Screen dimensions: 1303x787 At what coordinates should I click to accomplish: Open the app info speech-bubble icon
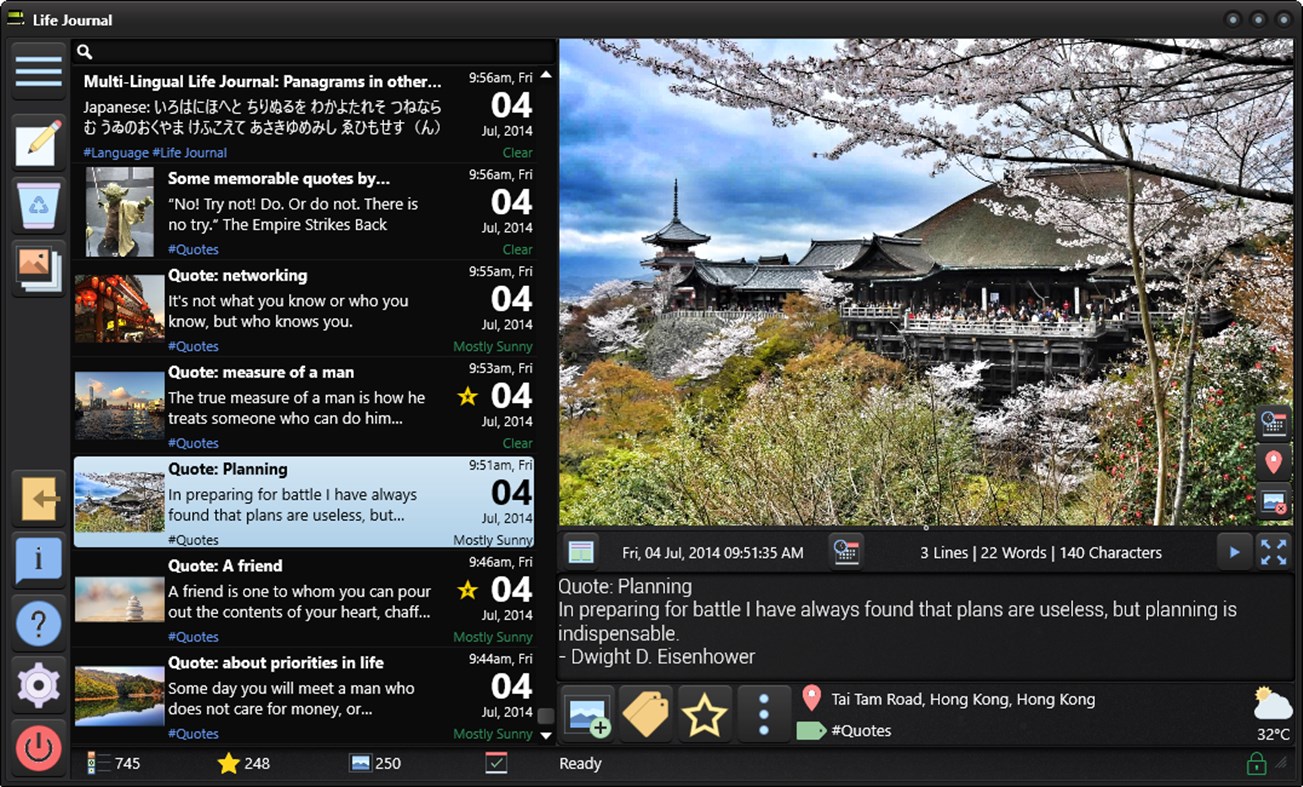click(x=38, y=560)
